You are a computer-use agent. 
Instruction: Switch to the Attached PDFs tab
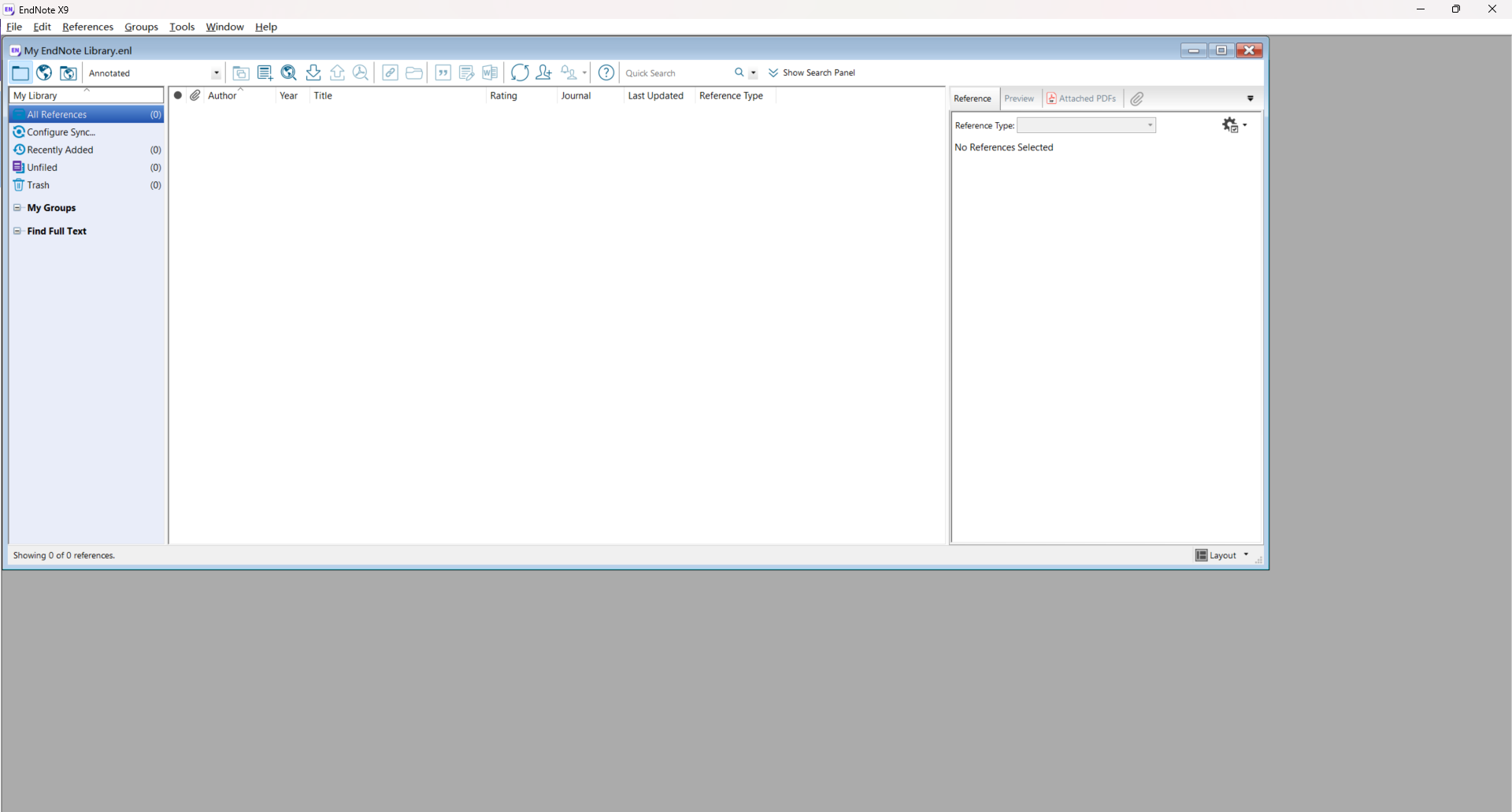click(1082, 98)
